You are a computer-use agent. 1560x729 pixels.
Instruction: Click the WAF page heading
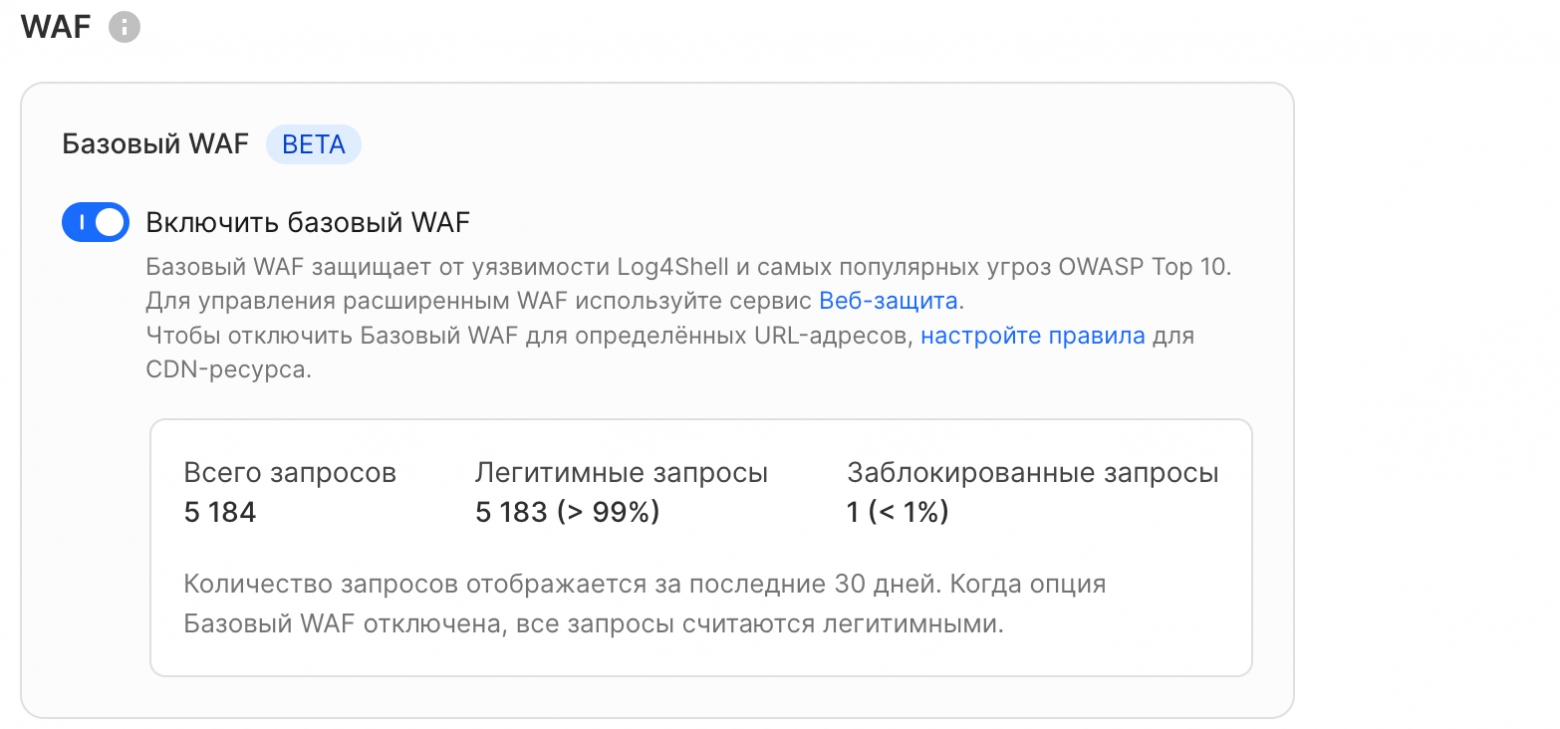[x=56, y=27]
